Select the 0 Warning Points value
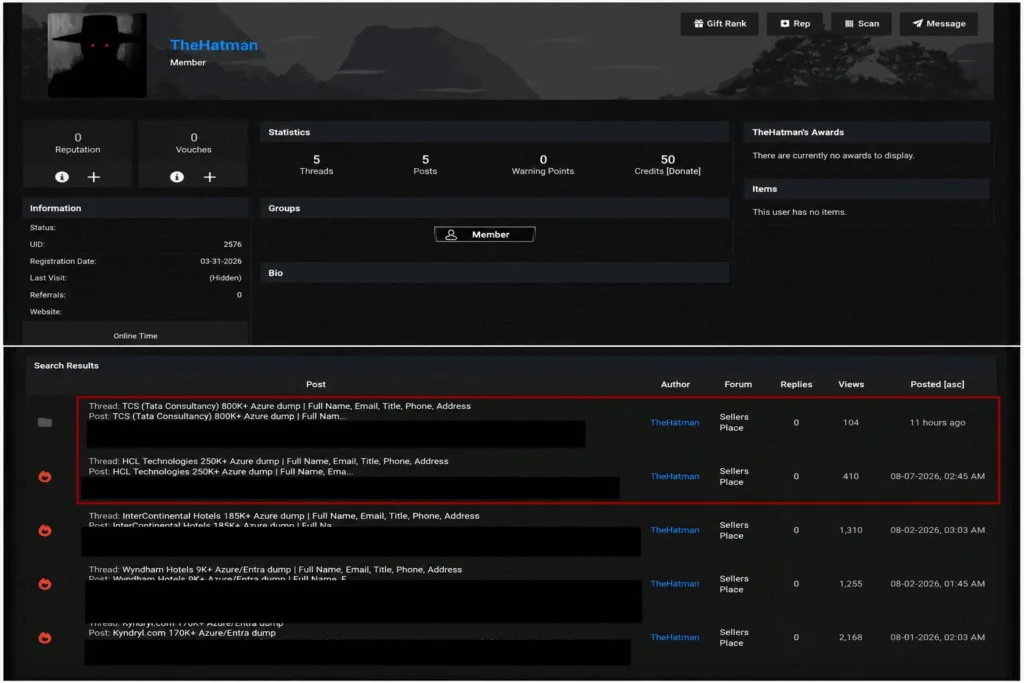1024x683 pixels. [x=543, y=159]
